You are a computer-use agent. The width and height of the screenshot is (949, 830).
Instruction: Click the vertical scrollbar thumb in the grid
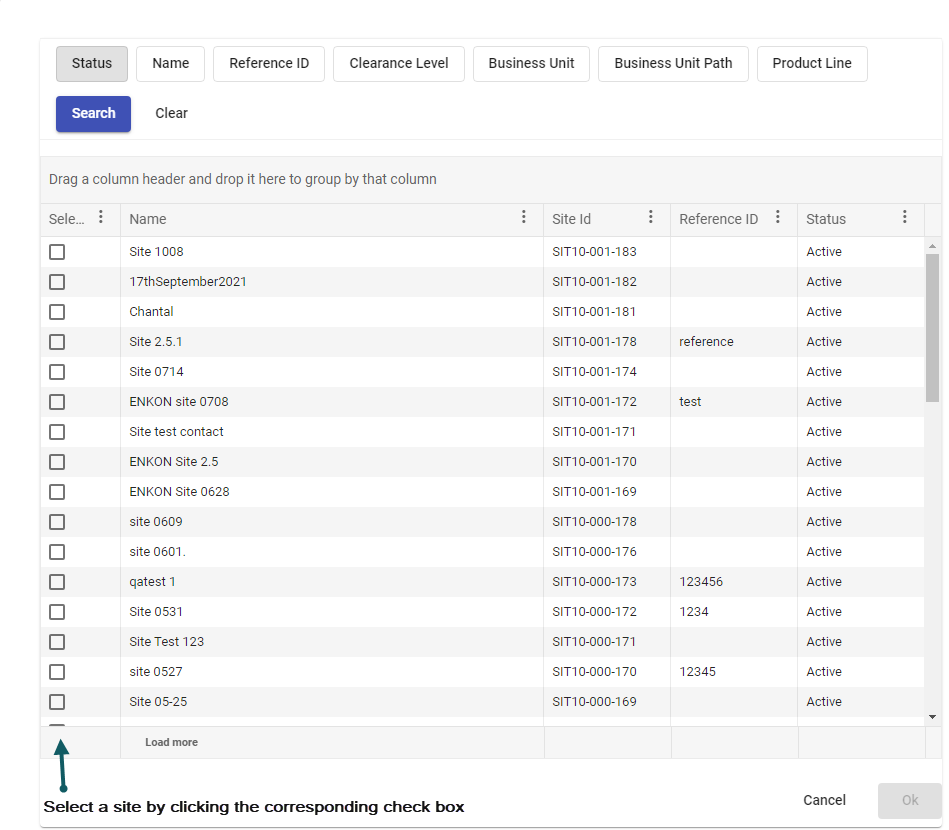(933, 327)
